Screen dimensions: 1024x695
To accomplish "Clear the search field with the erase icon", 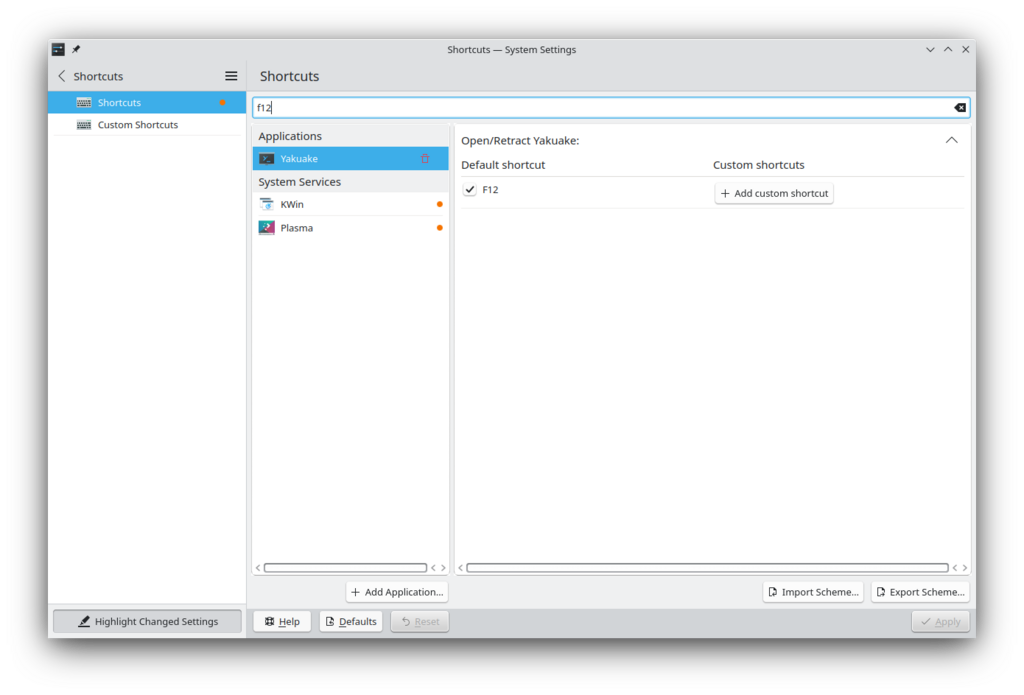I will 959,107.
